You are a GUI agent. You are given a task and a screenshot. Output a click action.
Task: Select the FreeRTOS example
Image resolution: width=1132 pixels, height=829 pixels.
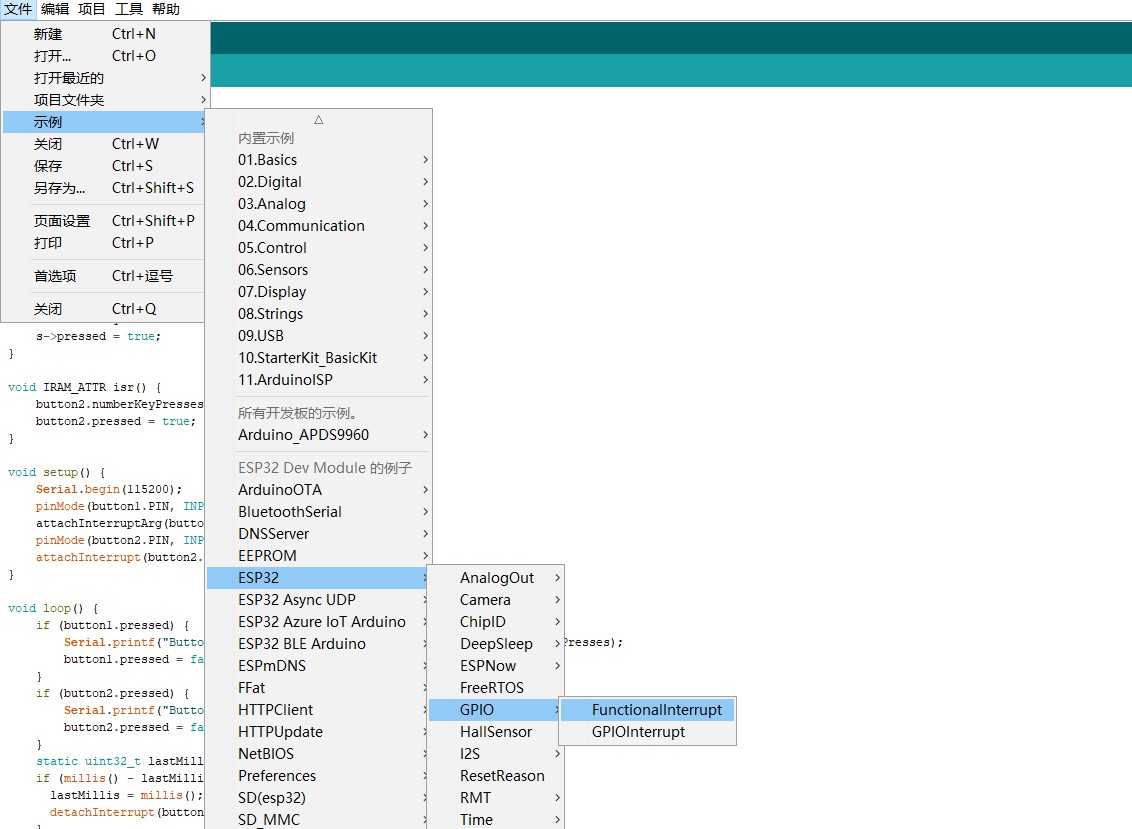tap(496, 688)
